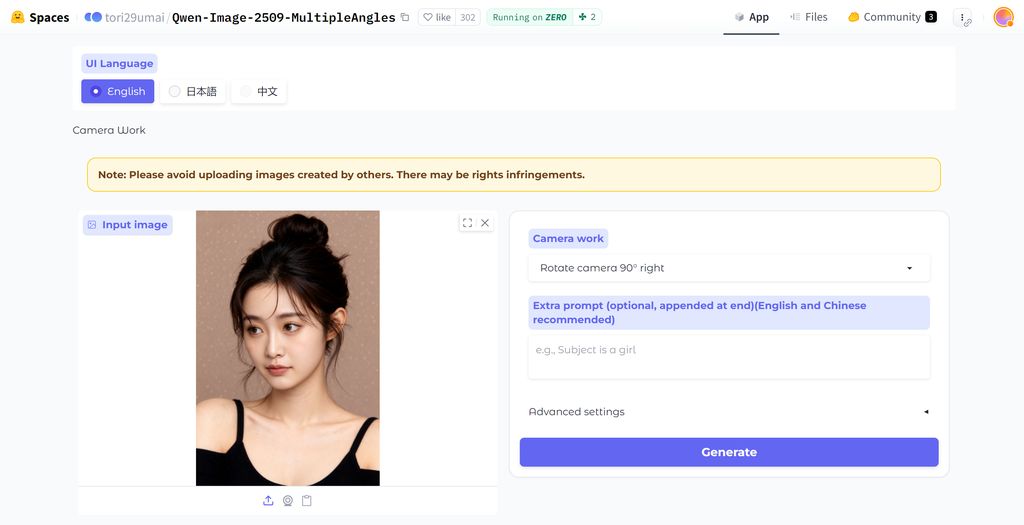1024x525 pixels.
Task: Open the Camera work dropdown
Action: pos(728,268)
